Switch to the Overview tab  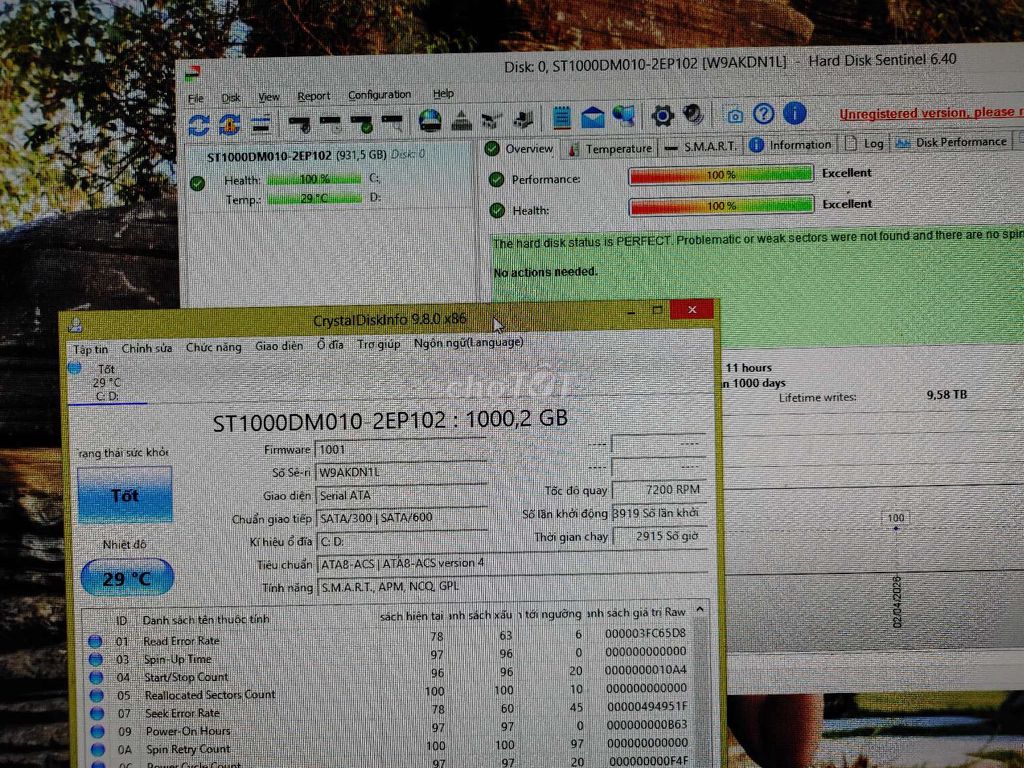[519, 149]
